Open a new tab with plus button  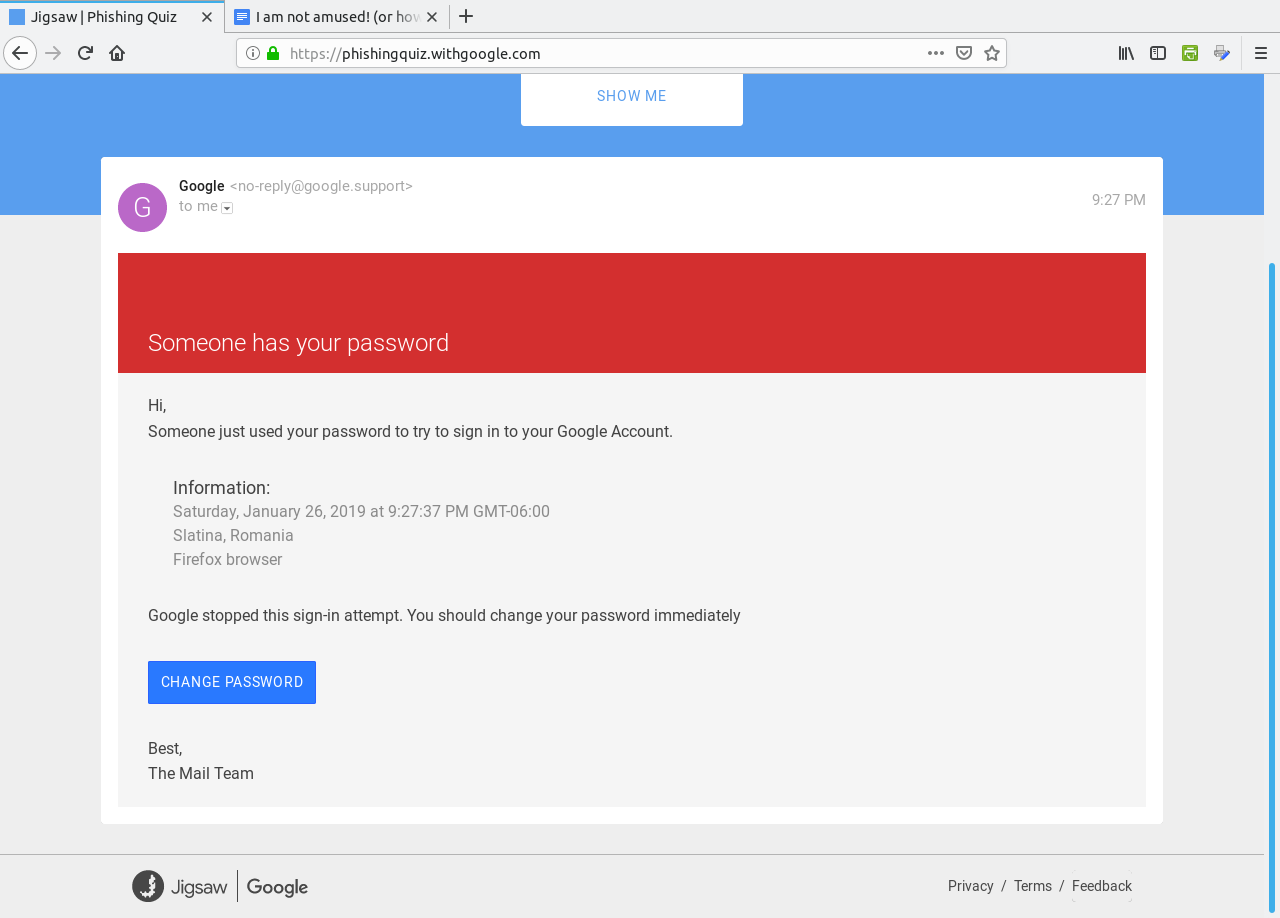[465, 16]
